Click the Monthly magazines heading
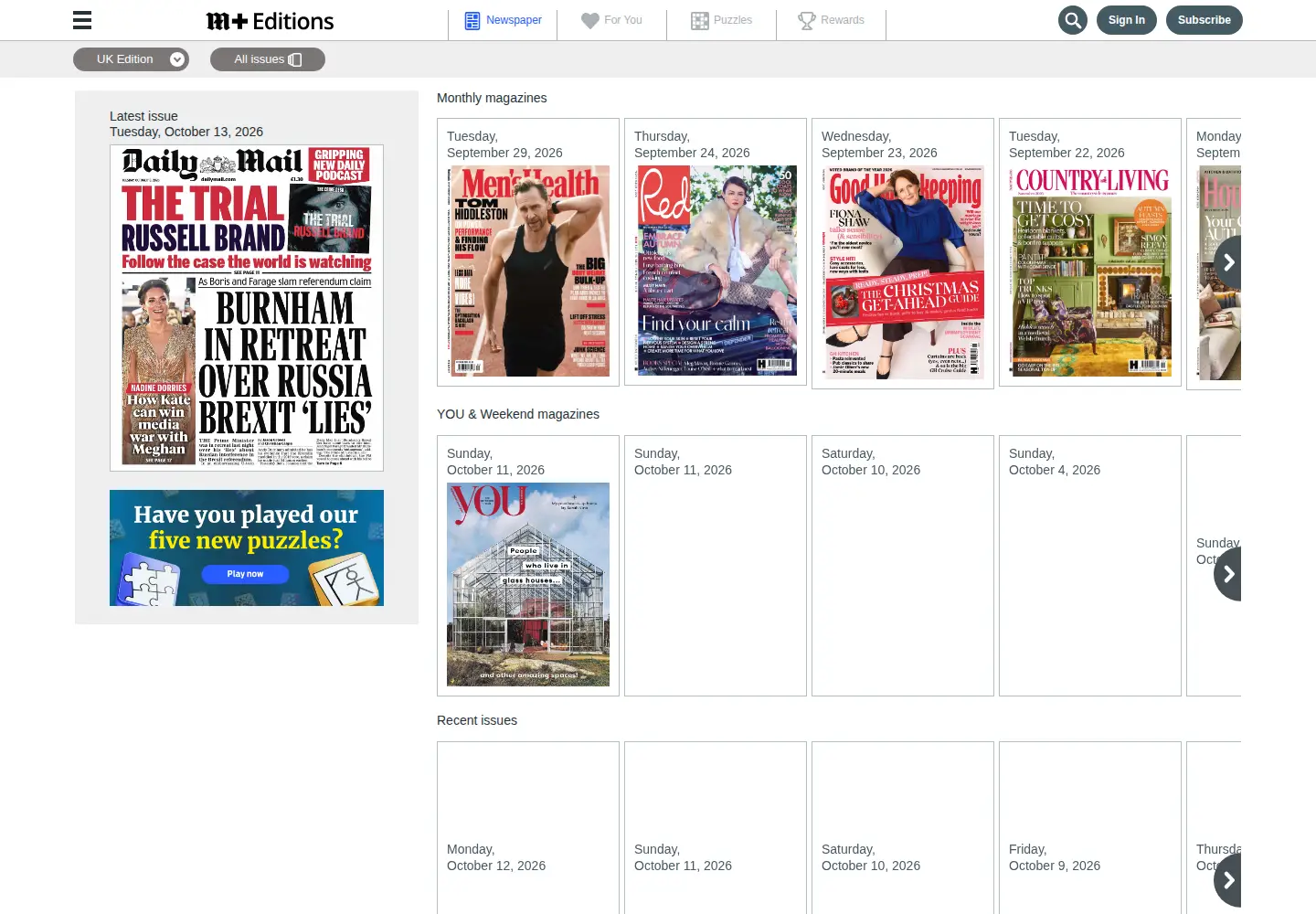The width and height of the screenshot is (1316, 914). point(492,98)
